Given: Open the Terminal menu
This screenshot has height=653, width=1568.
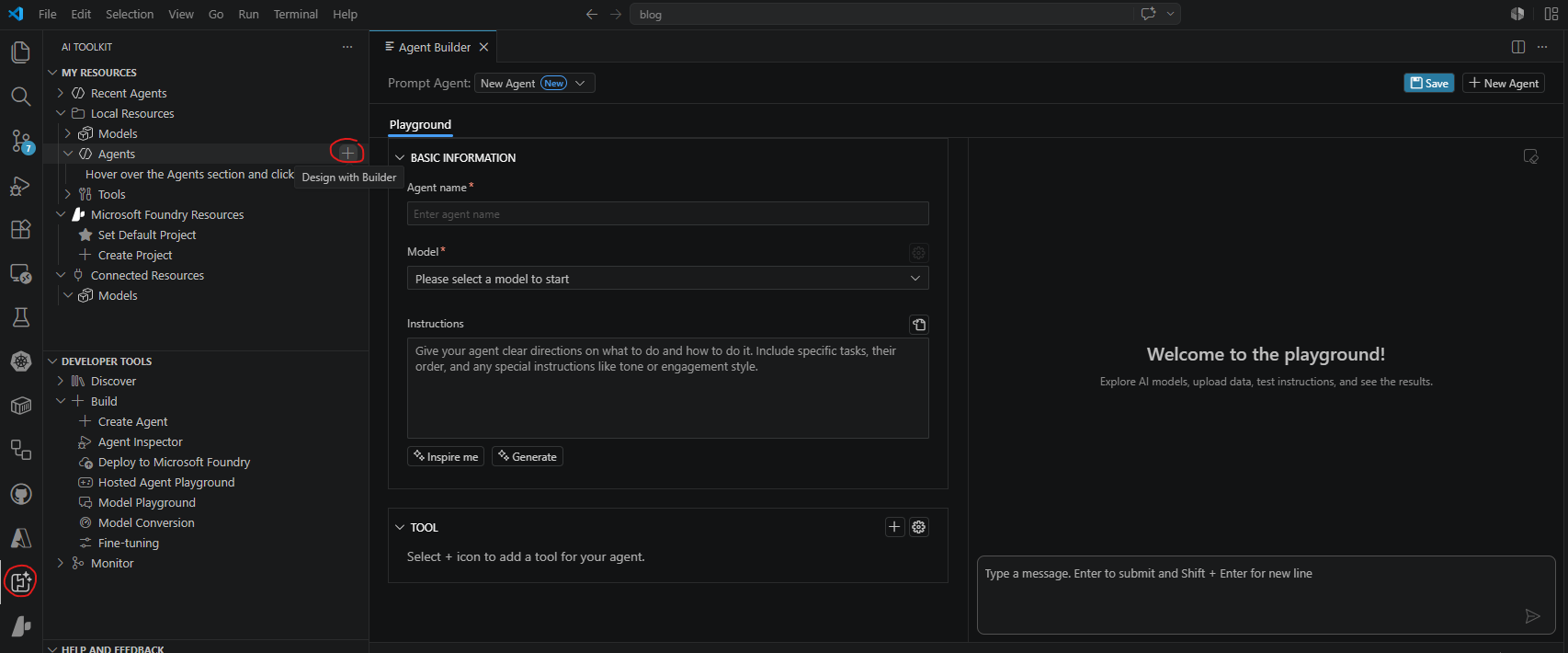Looking at the screenshot, I should (296, 14).
